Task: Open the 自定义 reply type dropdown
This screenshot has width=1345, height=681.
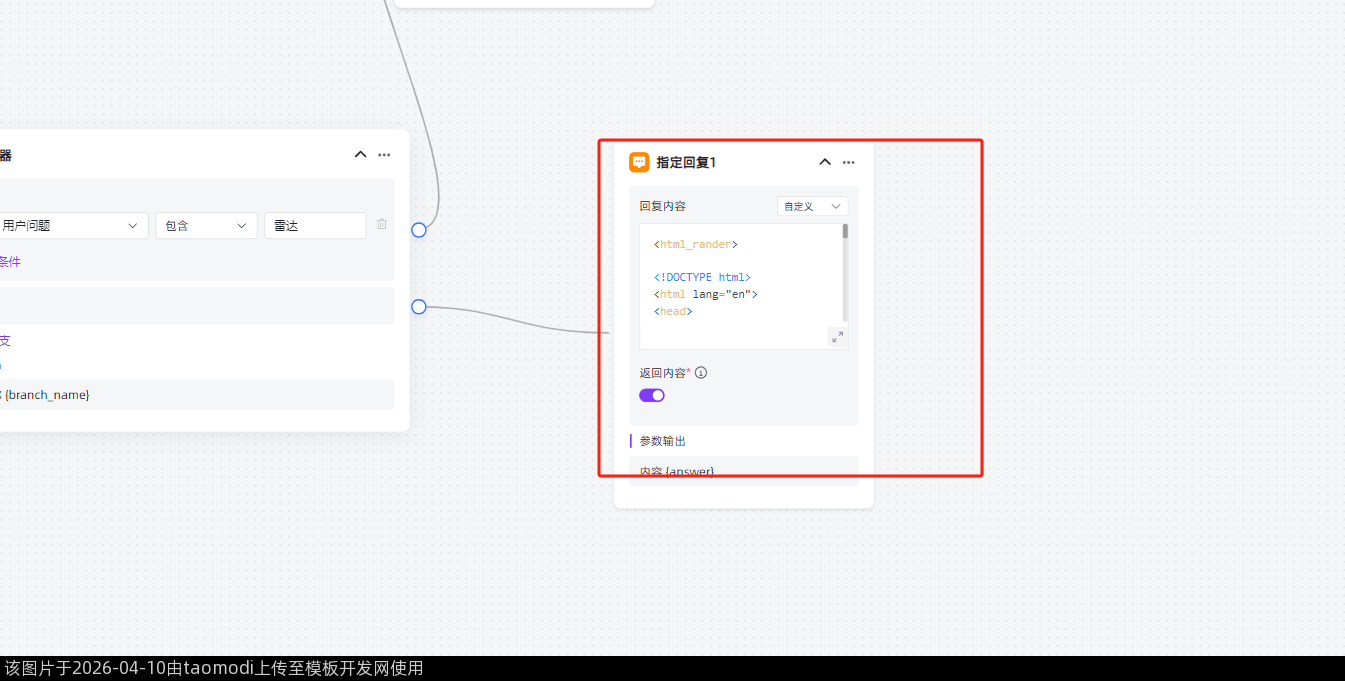Action: (812, 206)
